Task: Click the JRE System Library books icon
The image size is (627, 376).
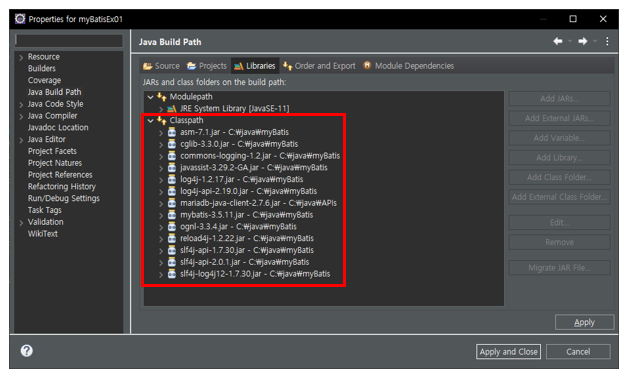Action: 172,108
